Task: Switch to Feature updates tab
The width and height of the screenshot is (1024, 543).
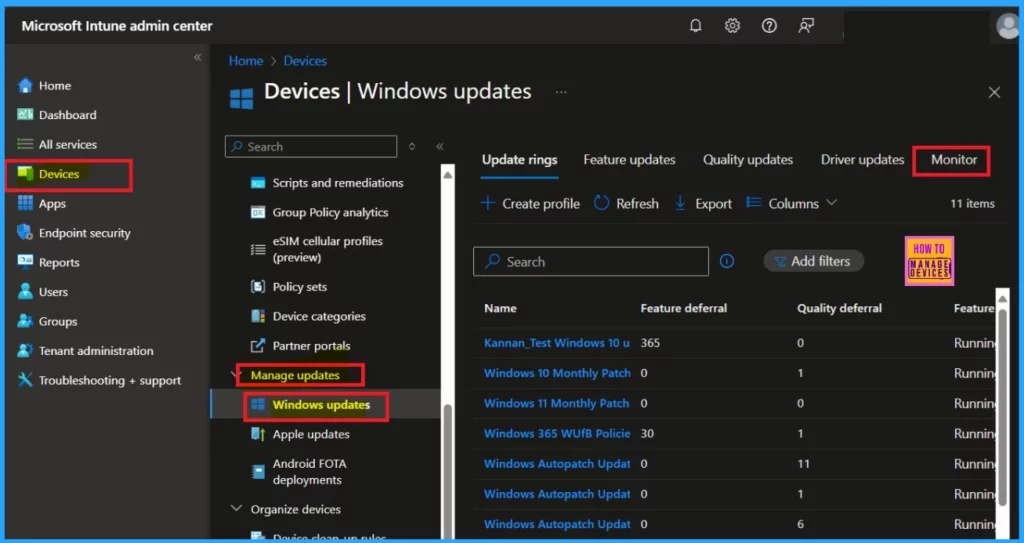Action: pyautogui.click(x=630, y=159)
